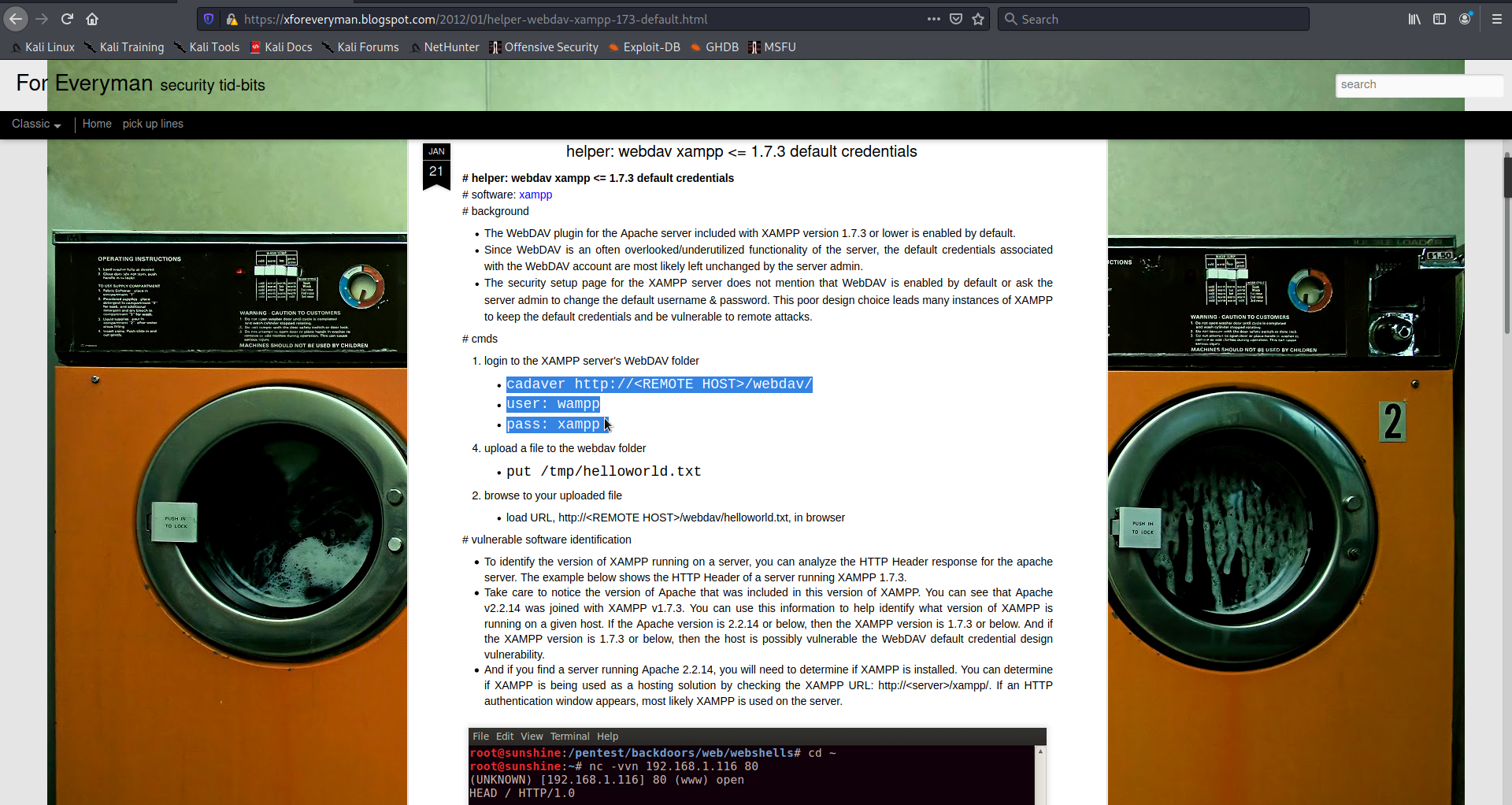The width and height of the screenshot is (1512, 805).
Task: Click the page vertical scrollbar thumb
Action: [1506, 177]
